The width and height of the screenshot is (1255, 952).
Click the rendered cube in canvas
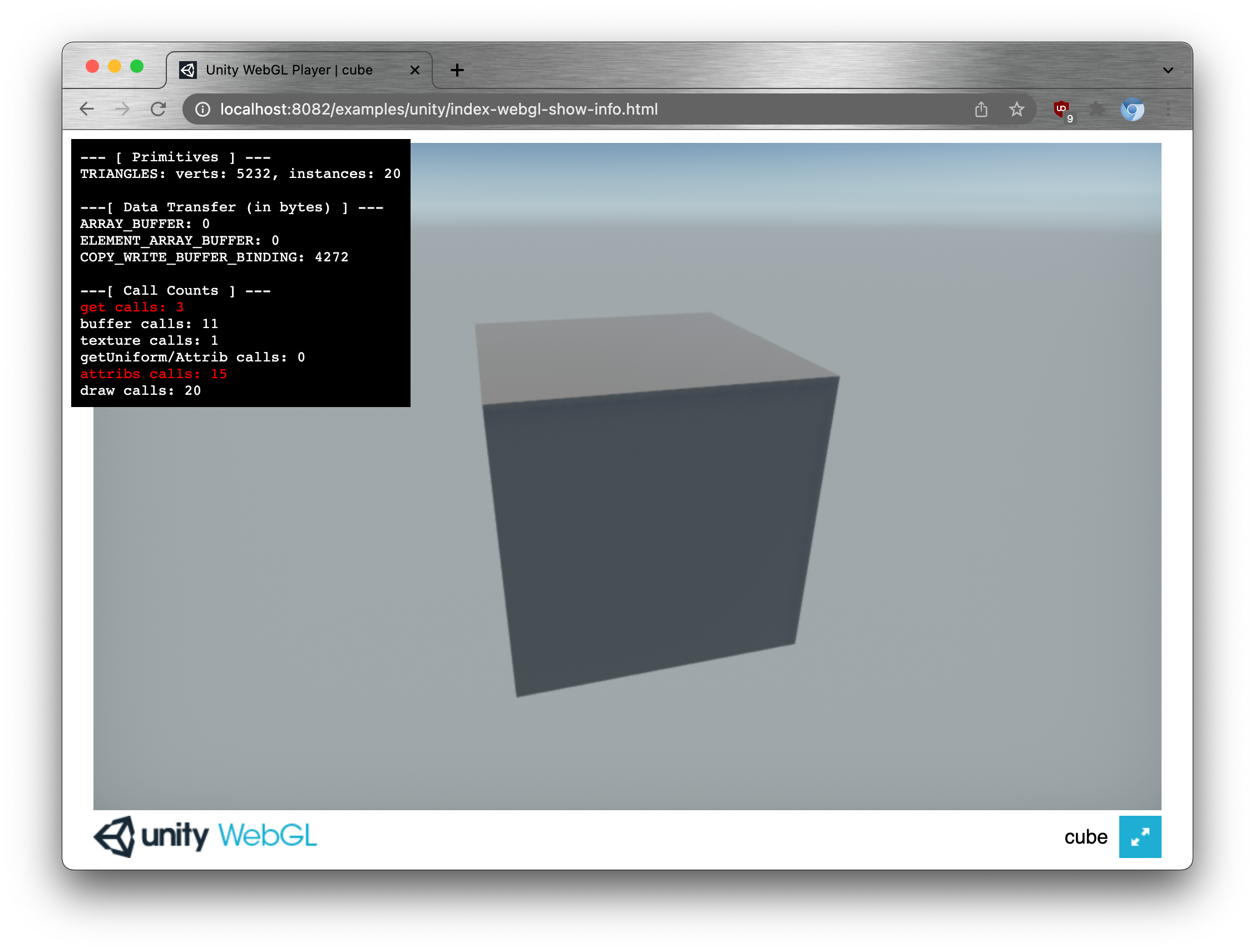point(653,522)
